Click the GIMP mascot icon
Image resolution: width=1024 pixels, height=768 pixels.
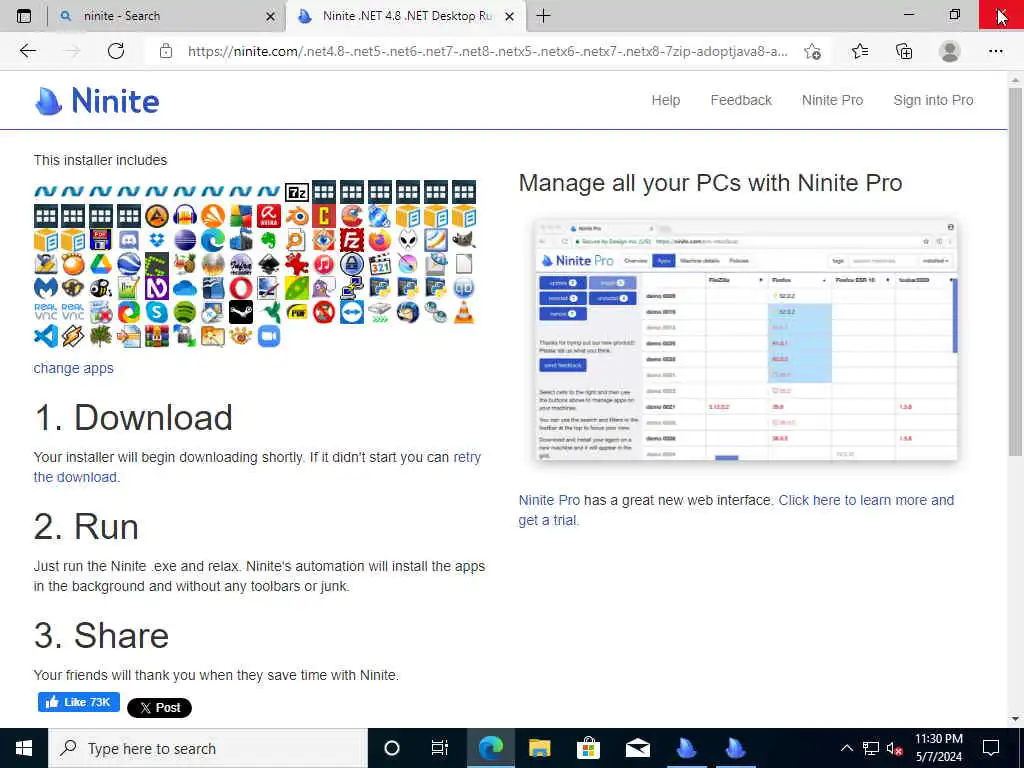464,240
